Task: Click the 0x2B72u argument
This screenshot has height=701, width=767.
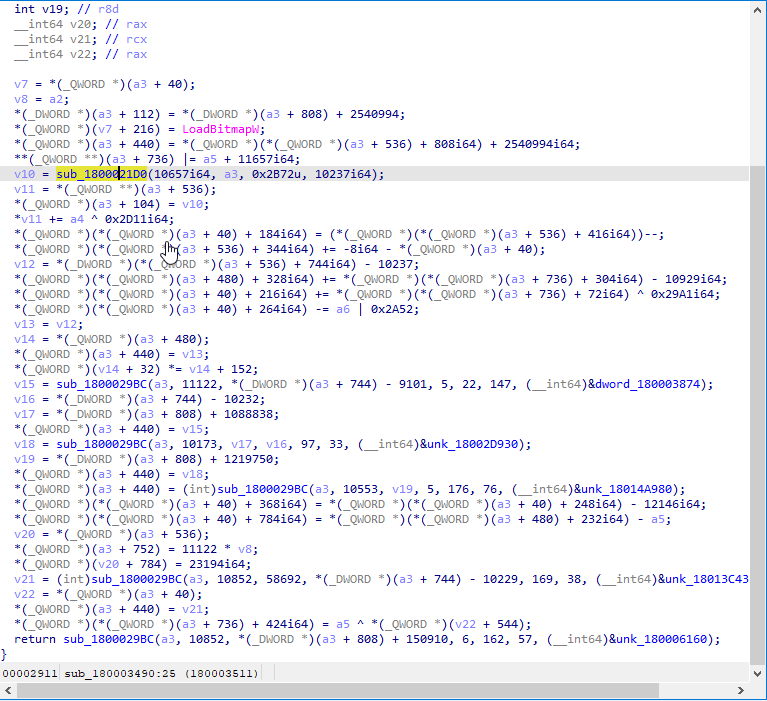Action: click(x=276, y=174)
